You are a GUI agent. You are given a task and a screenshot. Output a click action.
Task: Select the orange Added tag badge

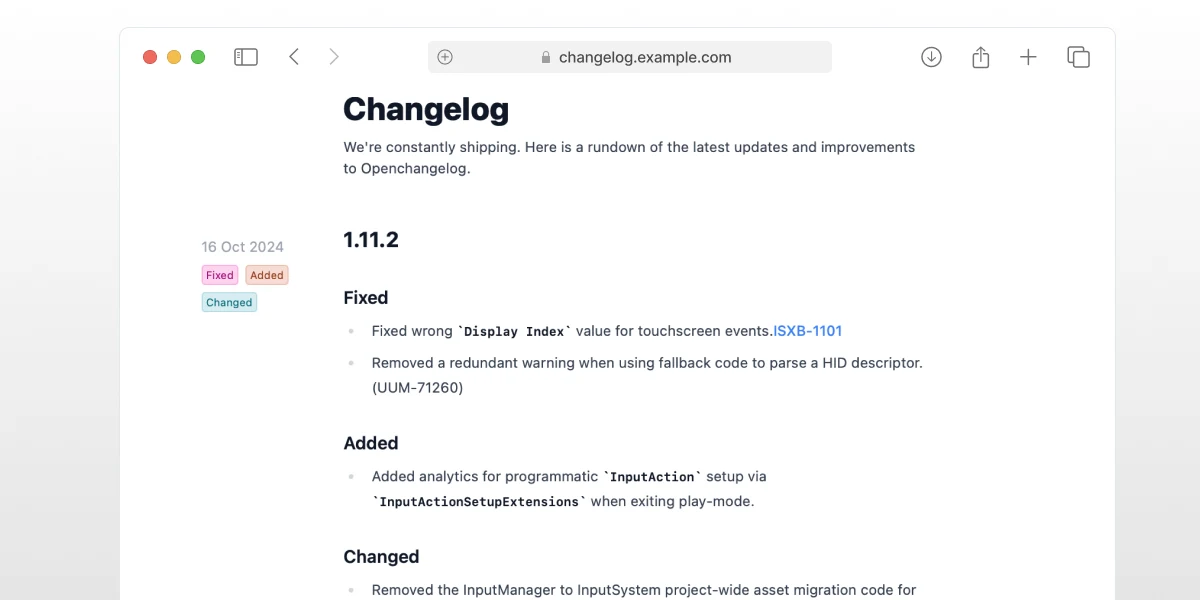click(266, 274)
